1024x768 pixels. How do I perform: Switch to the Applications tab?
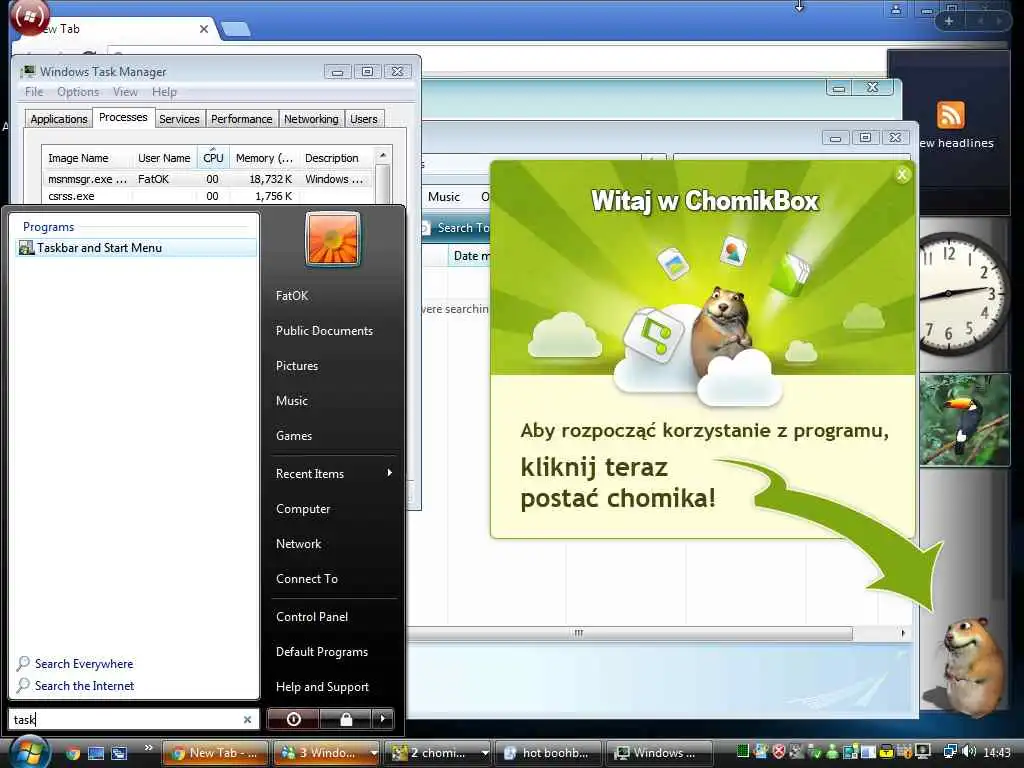[59, 119]
